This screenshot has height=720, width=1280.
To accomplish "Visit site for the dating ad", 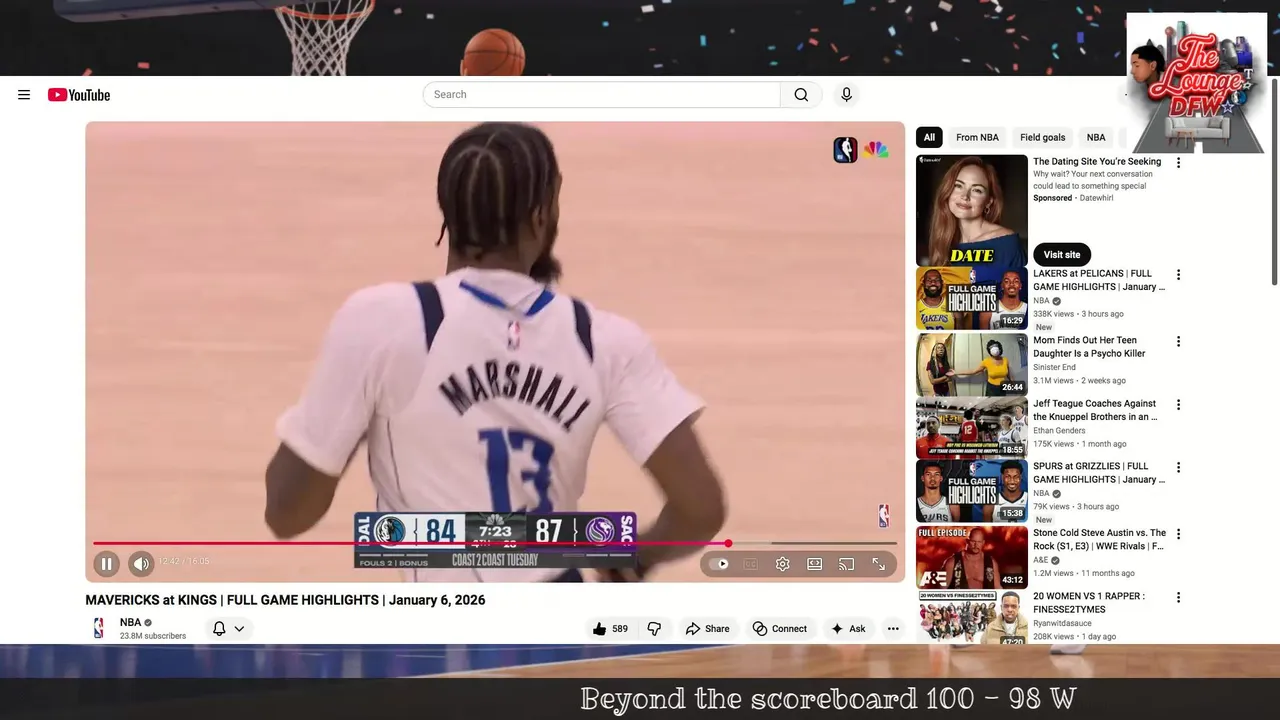I will coord(1062,255).
